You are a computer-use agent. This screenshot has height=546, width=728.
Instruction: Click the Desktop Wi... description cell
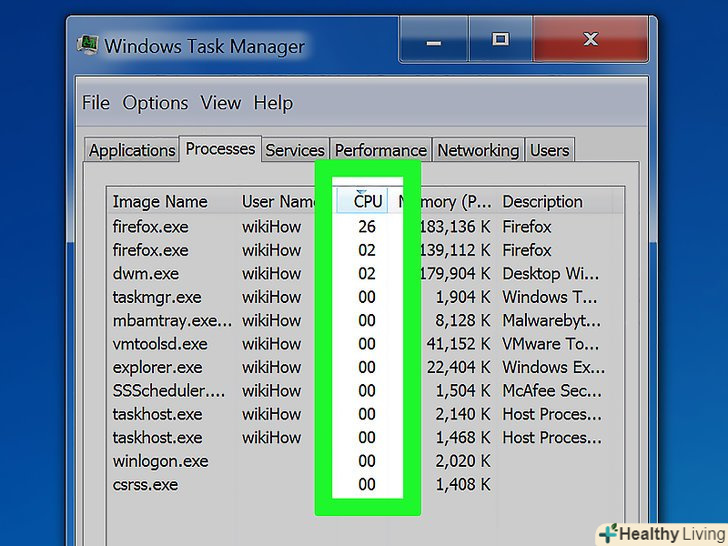[x=551, y=273]
